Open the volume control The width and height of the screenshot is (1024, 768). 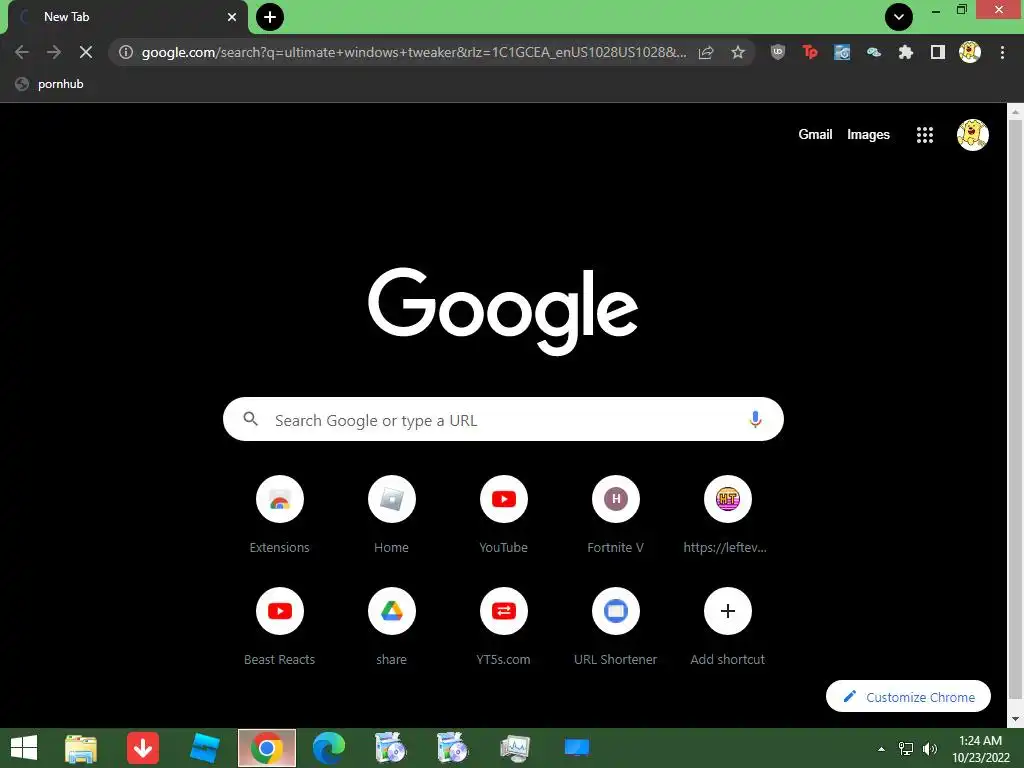930,749
